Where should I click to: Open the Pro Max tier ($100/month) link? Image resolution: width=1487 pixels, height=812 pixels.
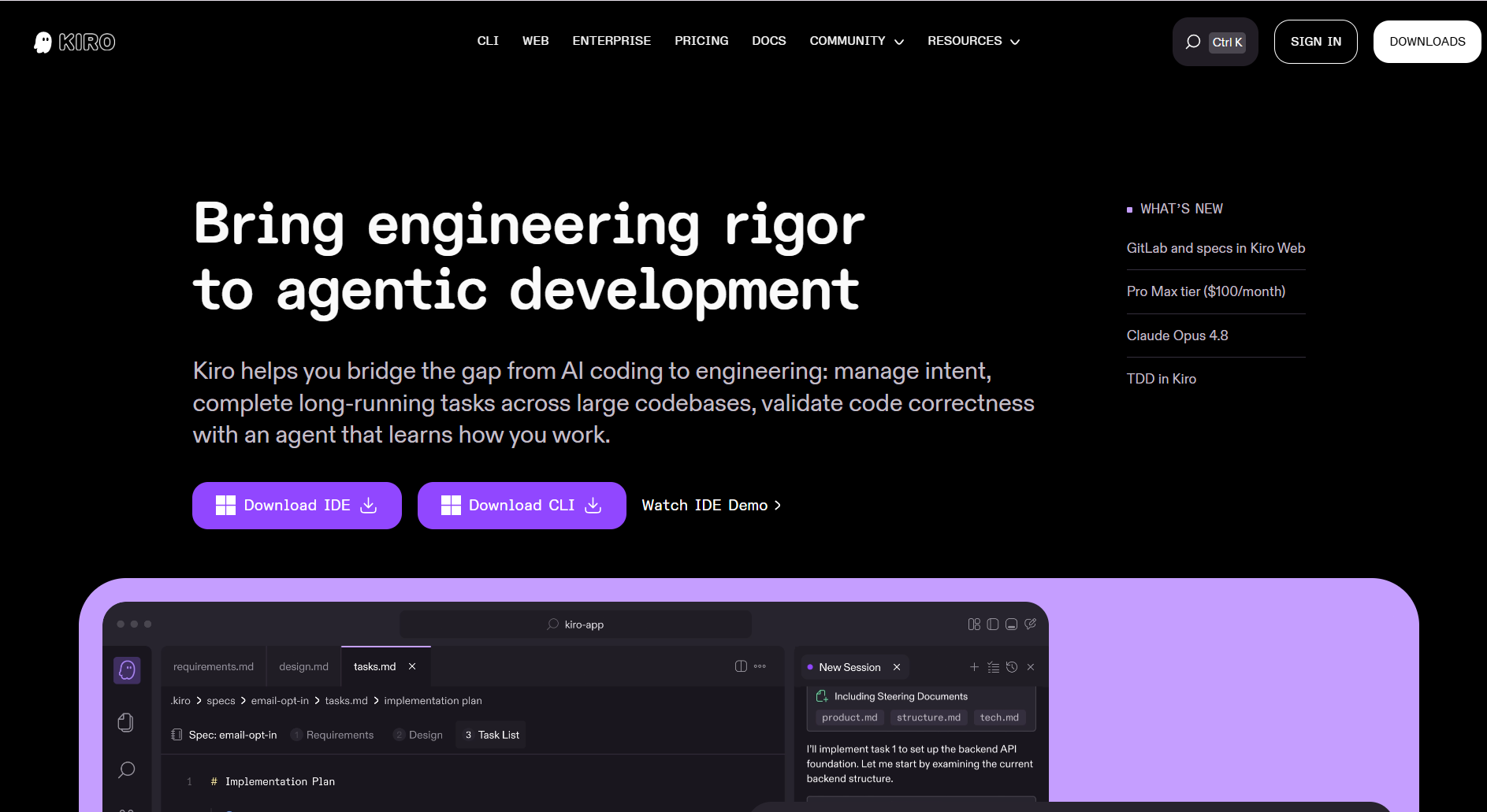[x=1206, y=291]
